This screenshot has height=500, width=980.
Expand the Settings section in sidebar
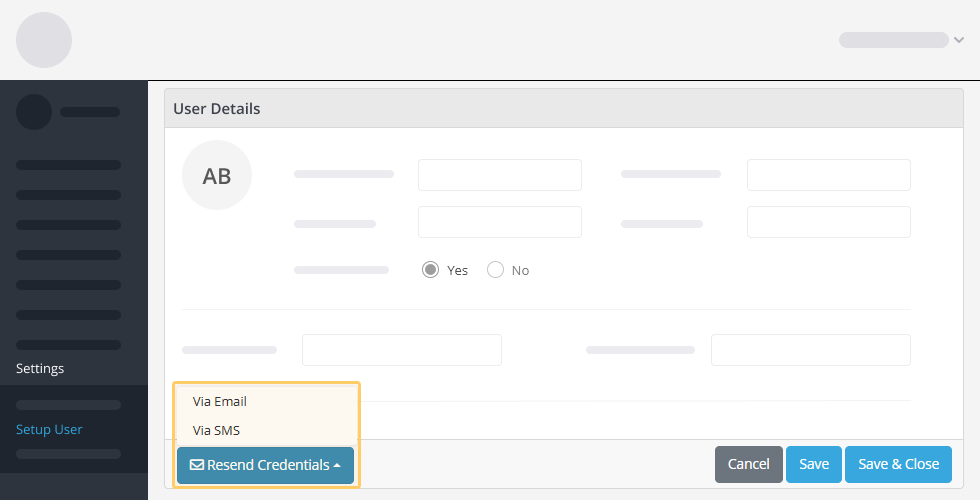point(40,369)
